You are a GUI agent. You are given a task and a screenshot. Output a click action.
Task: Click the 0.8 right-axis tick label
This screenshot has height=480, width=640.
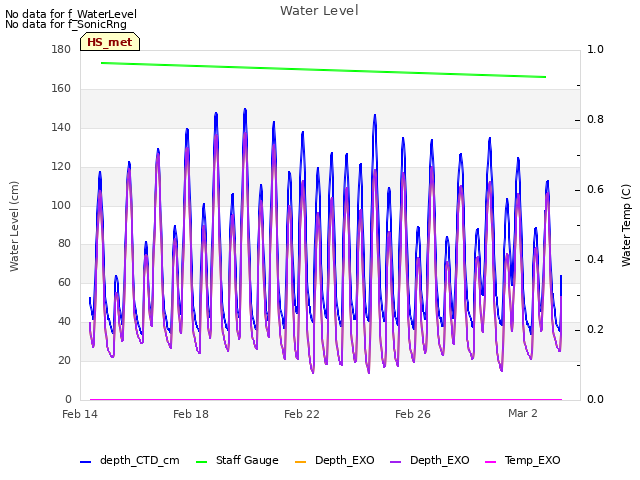(595, 119)
